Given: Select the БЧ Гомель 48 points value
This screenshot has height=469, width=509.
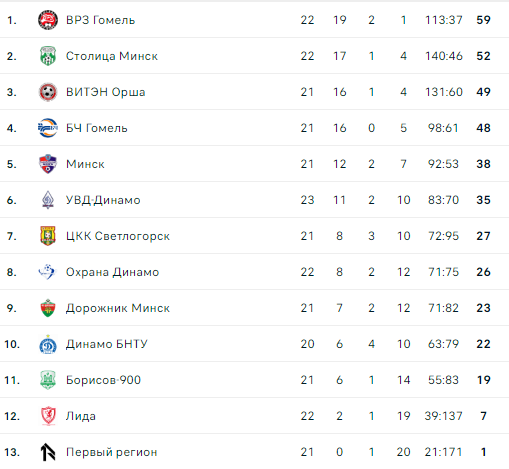Looking at the screenshot, I should pyautogui.click(x=483, y=128).
